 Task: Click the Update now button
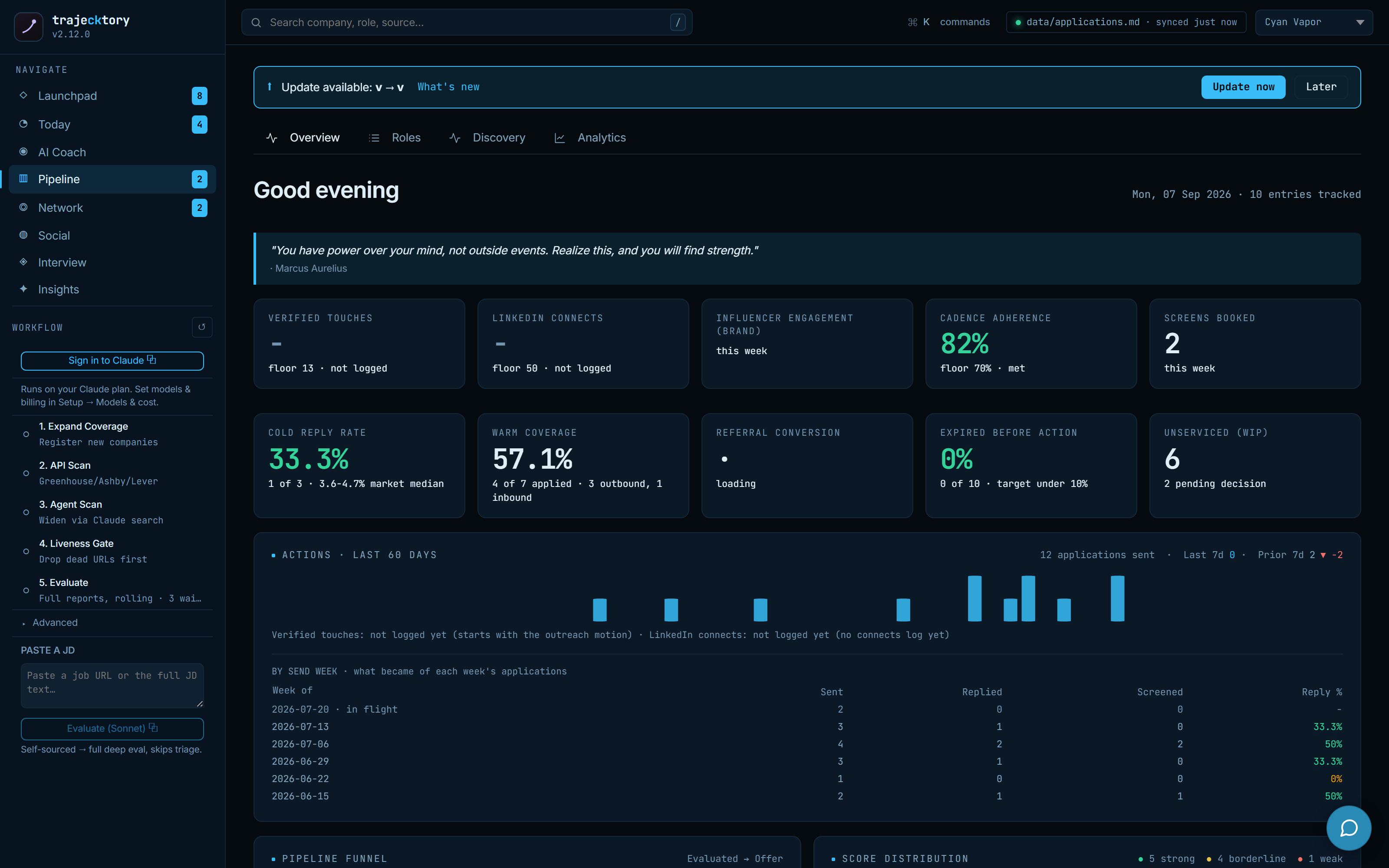point(1243,87)
